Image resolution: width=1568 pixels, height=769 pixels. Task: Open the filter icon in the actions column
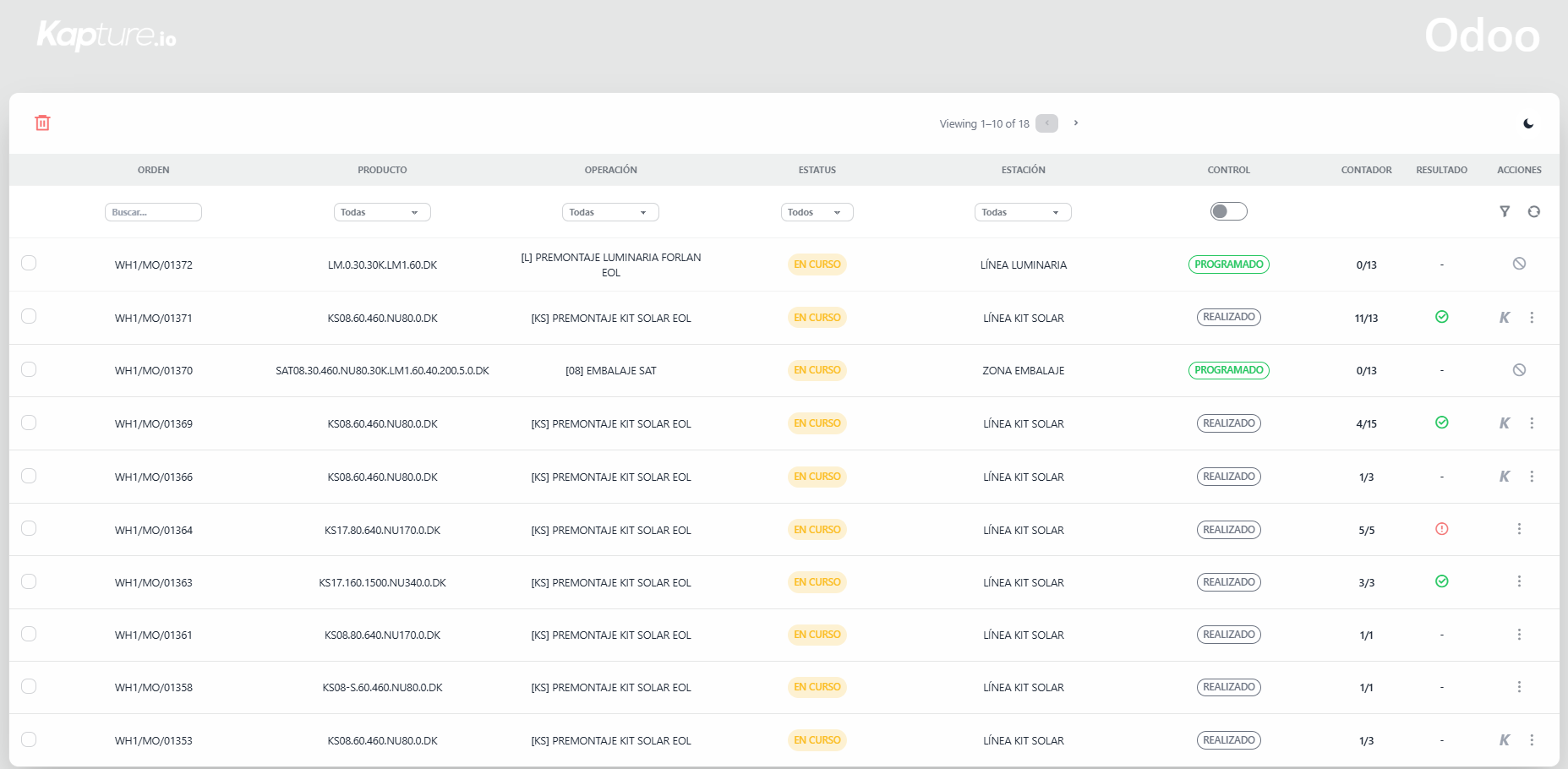(x=1505, y=211)
